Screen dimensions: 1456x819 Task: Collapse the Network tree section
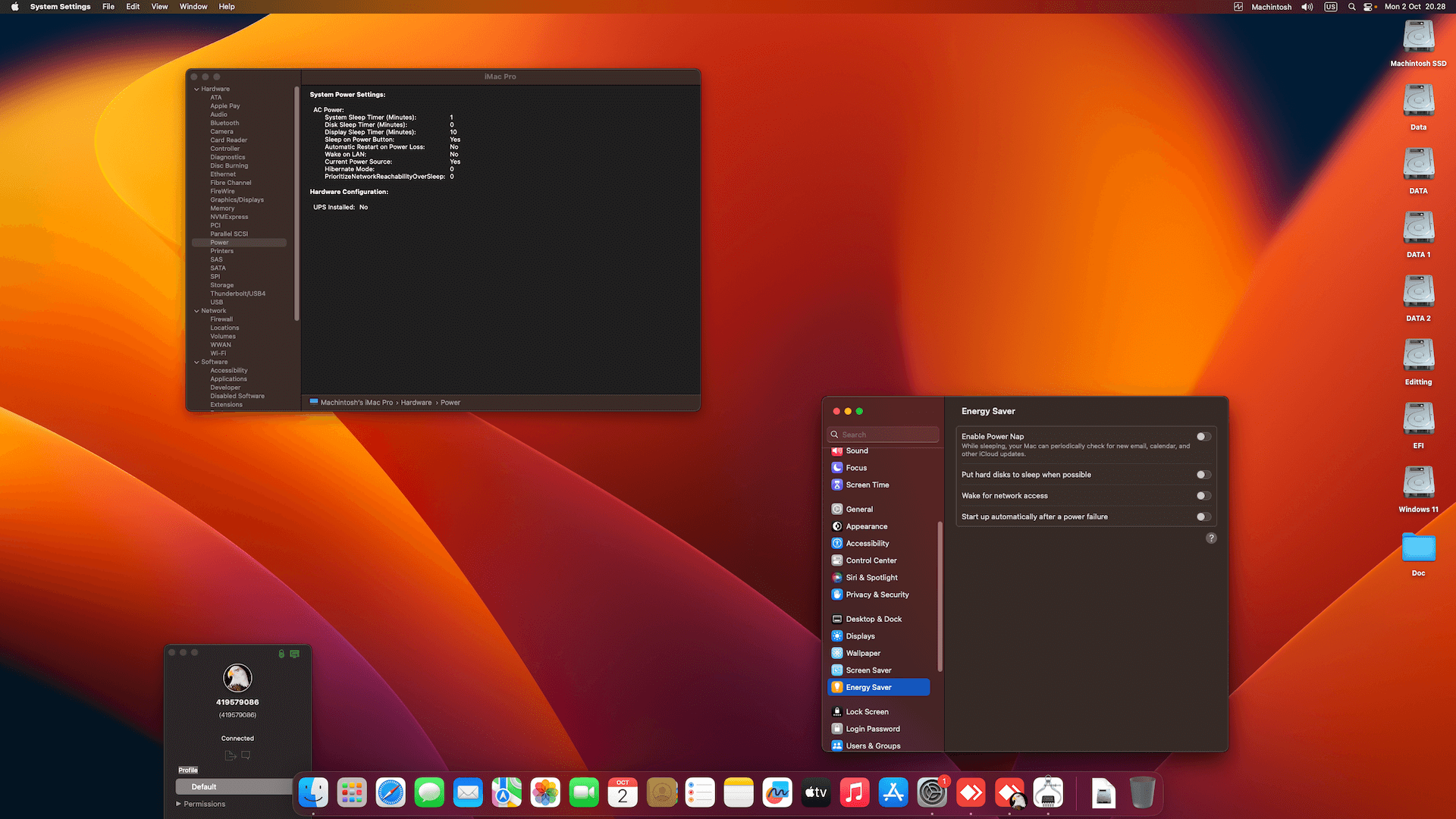click(196, 310)
